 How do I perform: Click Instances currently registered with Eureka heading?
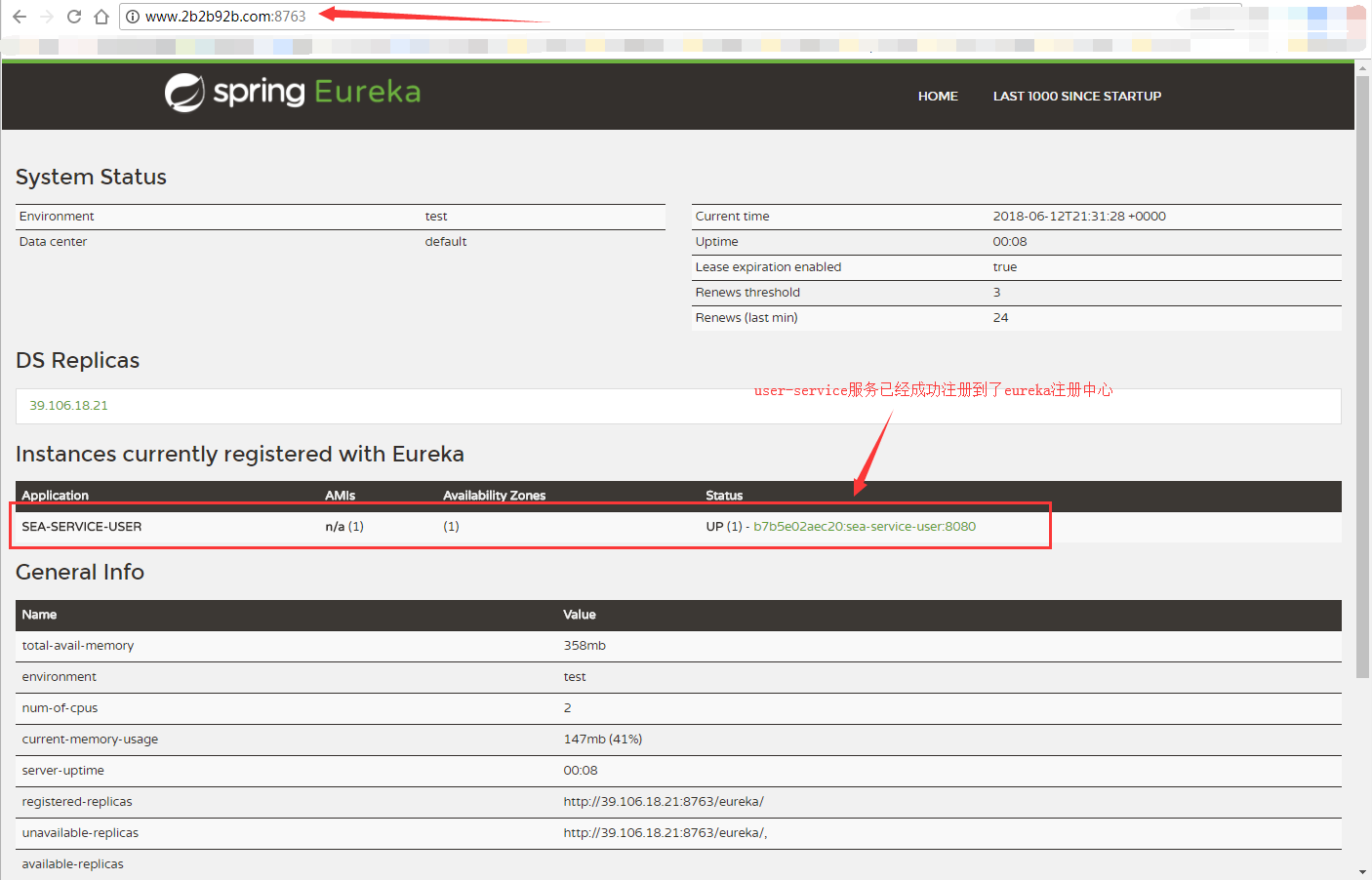click(x=240, y=454)
